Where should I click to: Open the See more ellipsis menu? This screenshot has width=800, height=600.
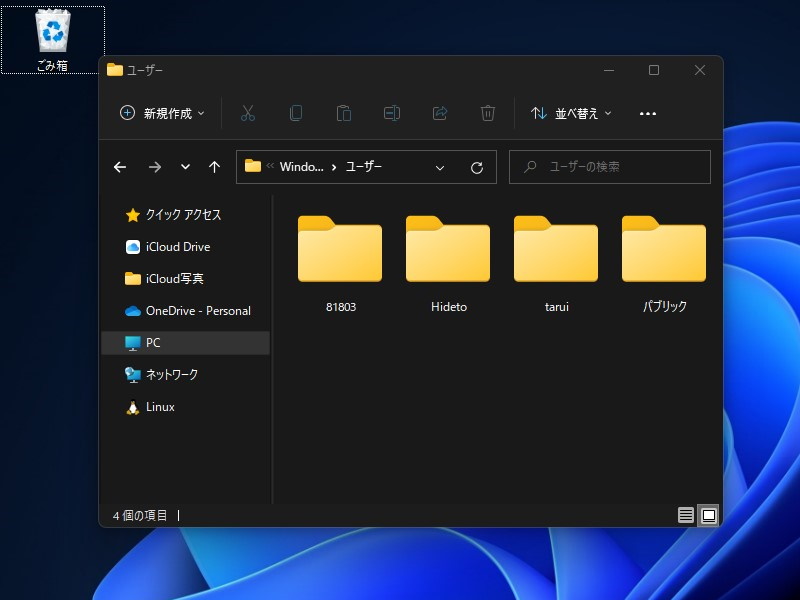pyautogui.click(x=647, y=113)
